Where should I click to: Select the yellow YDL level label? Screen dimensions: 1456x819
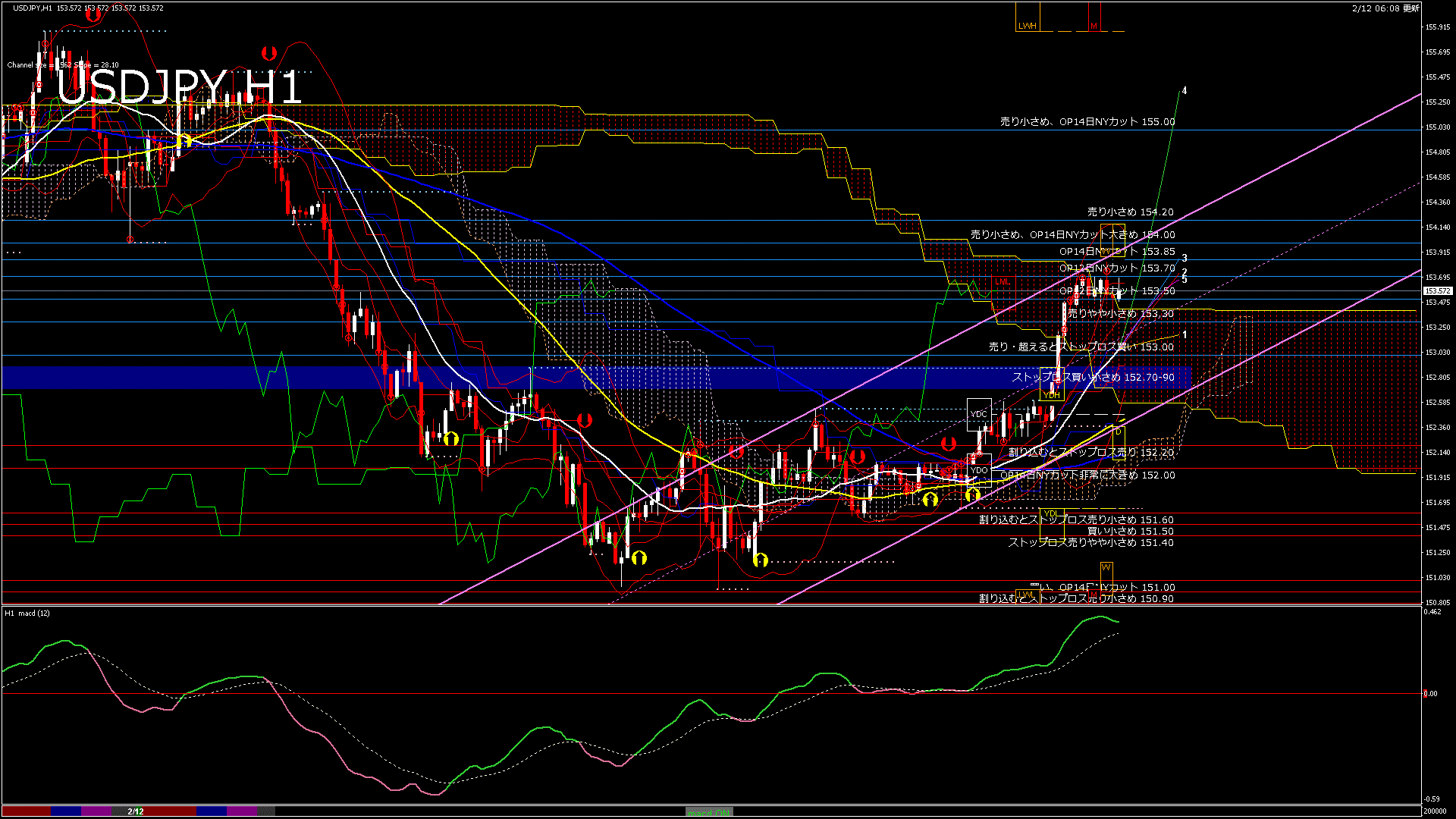1050,514
